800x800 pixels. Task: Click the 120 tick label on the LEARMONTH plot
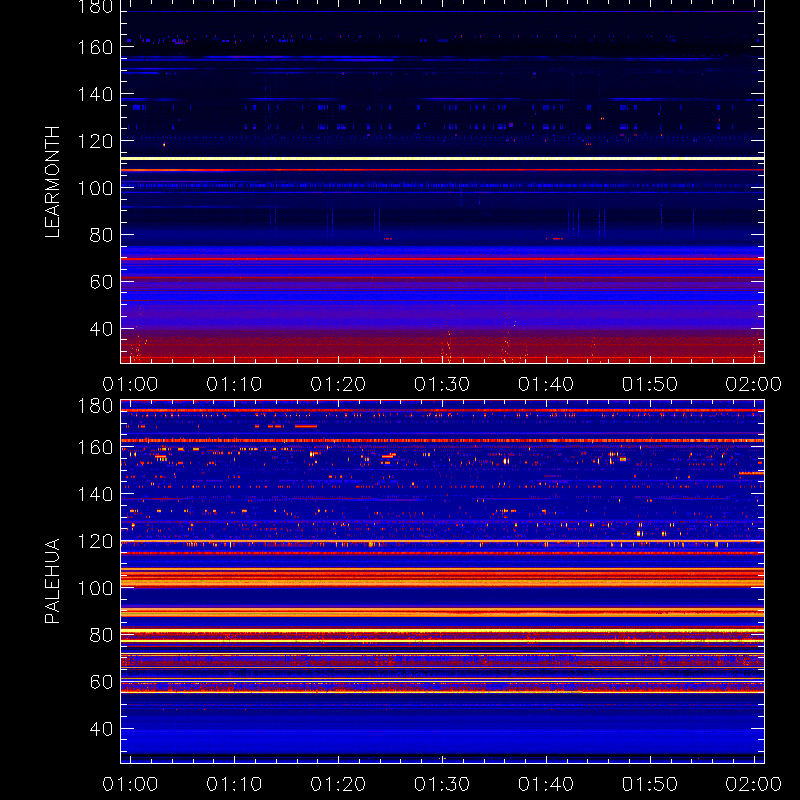pos(95,141)
